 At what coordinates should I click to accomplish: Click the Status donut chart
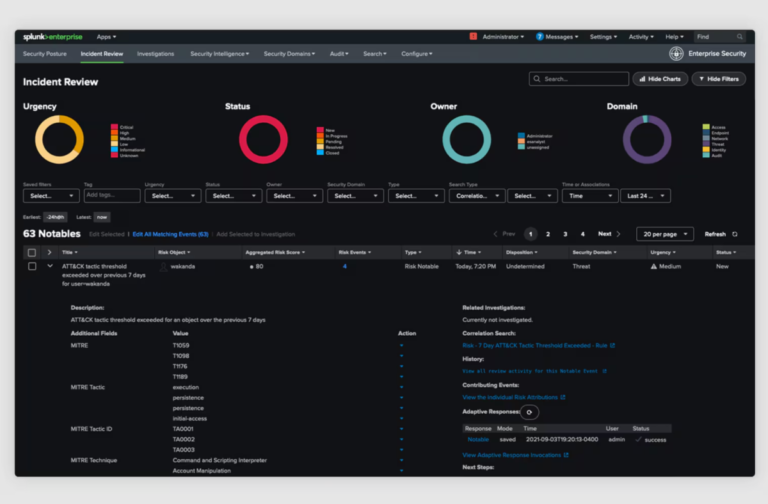[x=263, y=140]
